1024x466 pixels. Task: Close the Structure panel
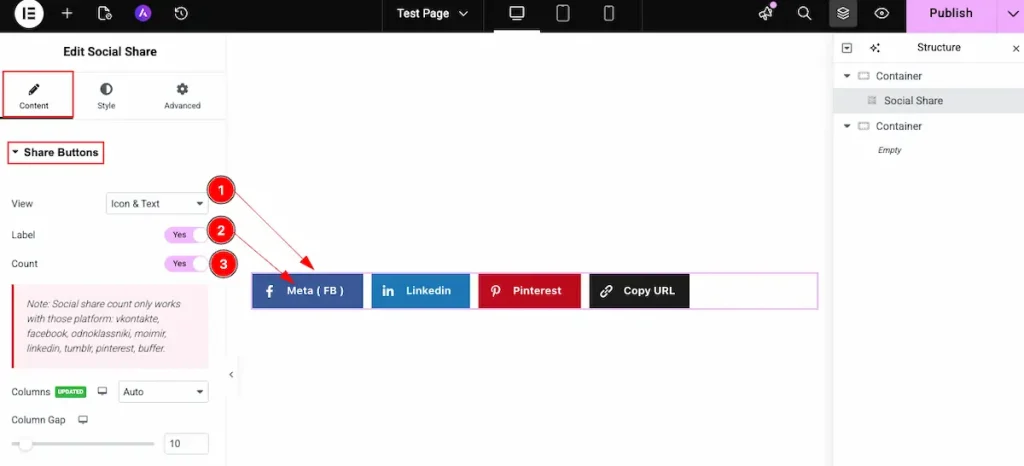(x=1016, y=48)
